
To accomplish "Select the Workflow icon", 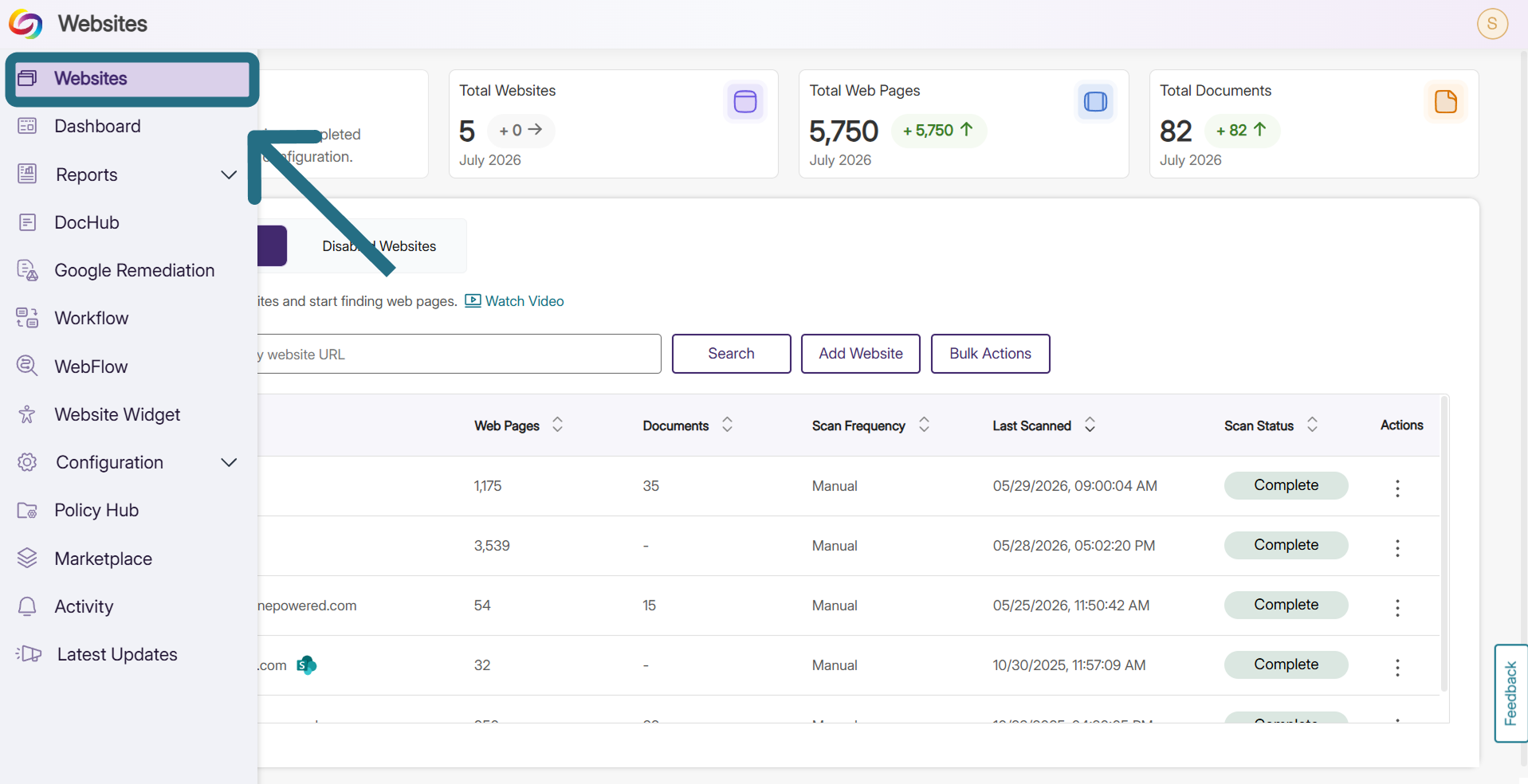I will [x=27, y=318].
